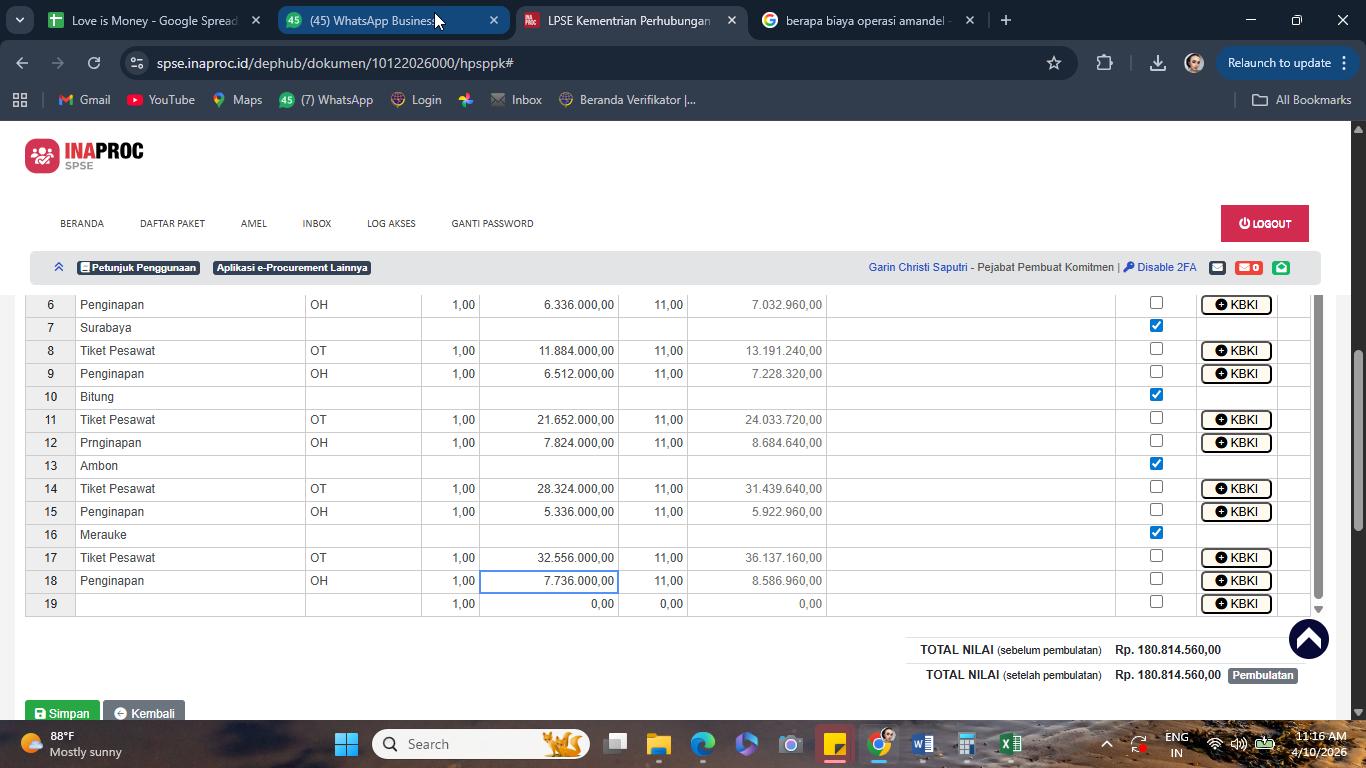Open Gmail bookmark

pyautogui.click(x=84, y=100)
